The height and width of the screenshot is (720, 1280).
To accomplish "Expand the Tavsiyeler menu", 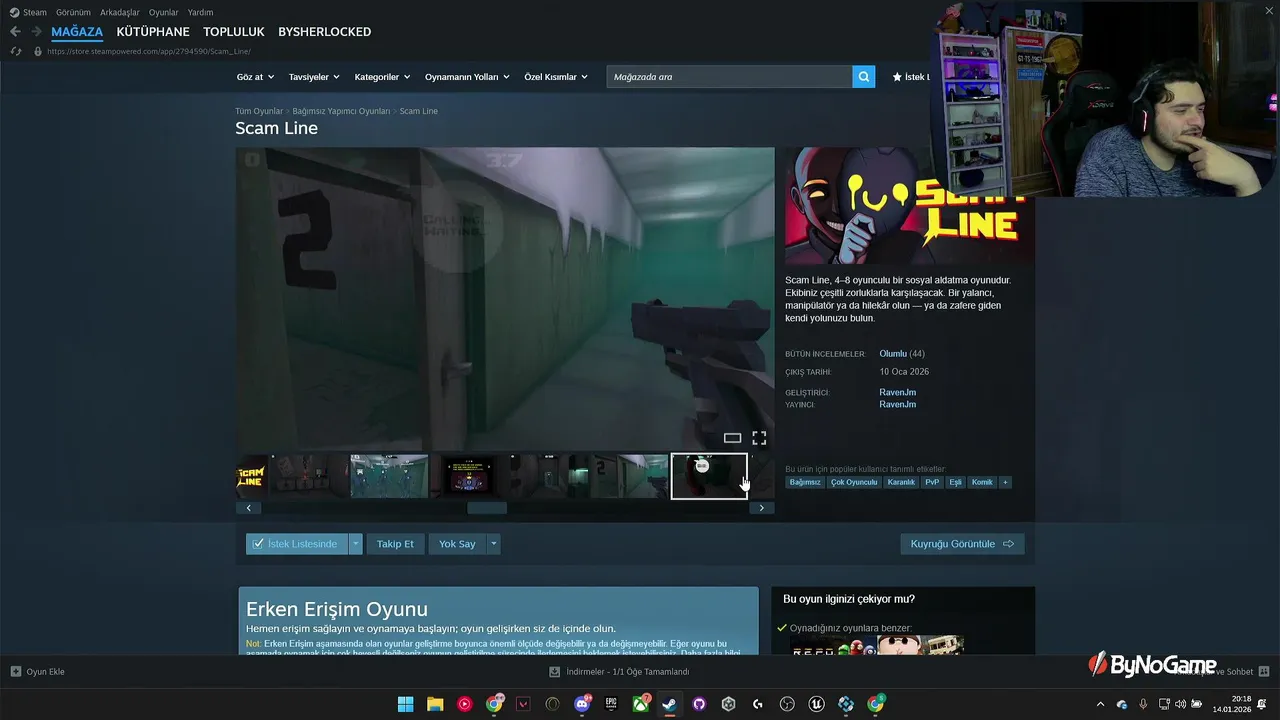I will click(x=314, y=77).
